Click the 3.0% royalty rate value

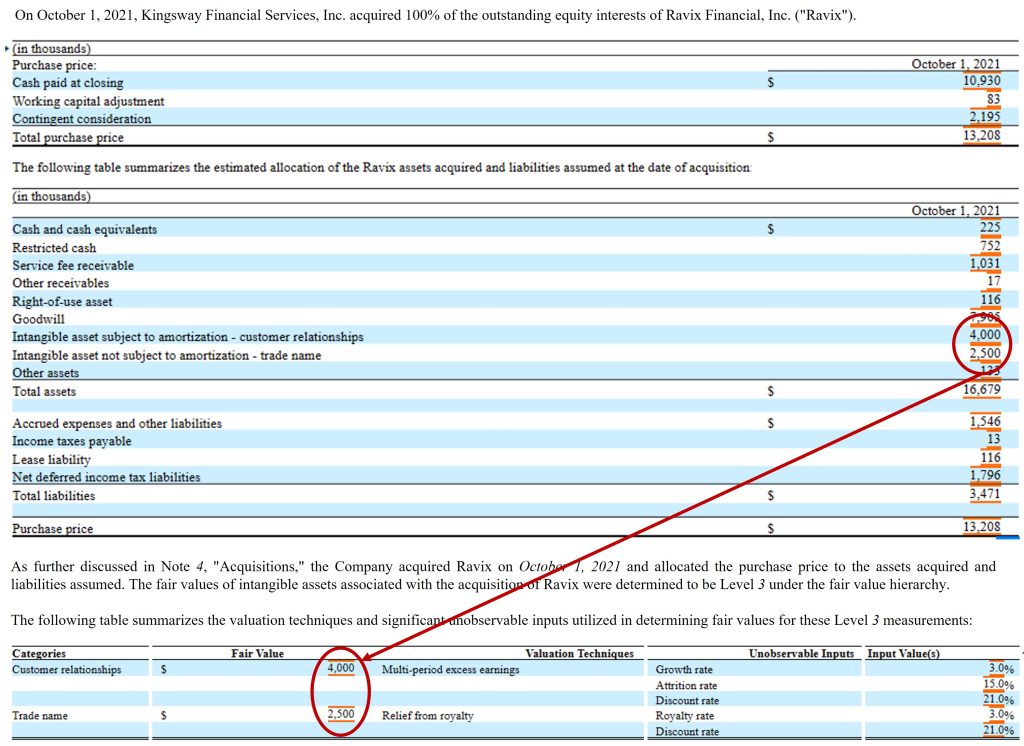(x=1001, y=715)
